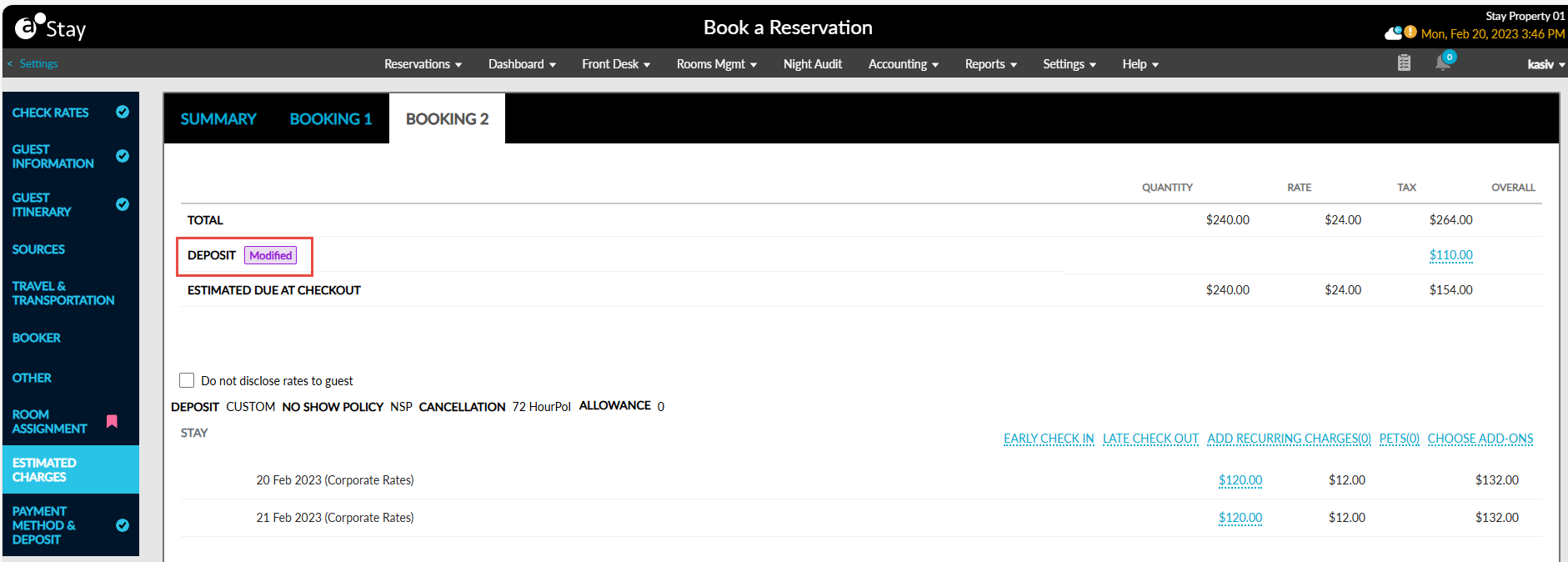Click ADD RECURRING CHARGES(0) link

pos(1289,439)
